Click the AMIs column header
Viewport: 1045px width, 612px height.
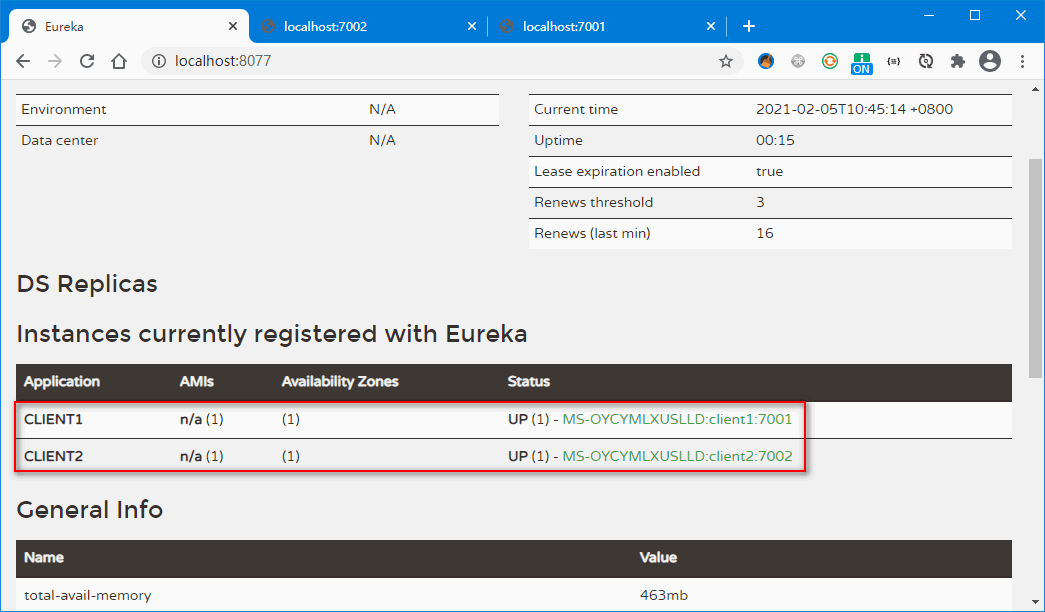(x=197, y=382)
